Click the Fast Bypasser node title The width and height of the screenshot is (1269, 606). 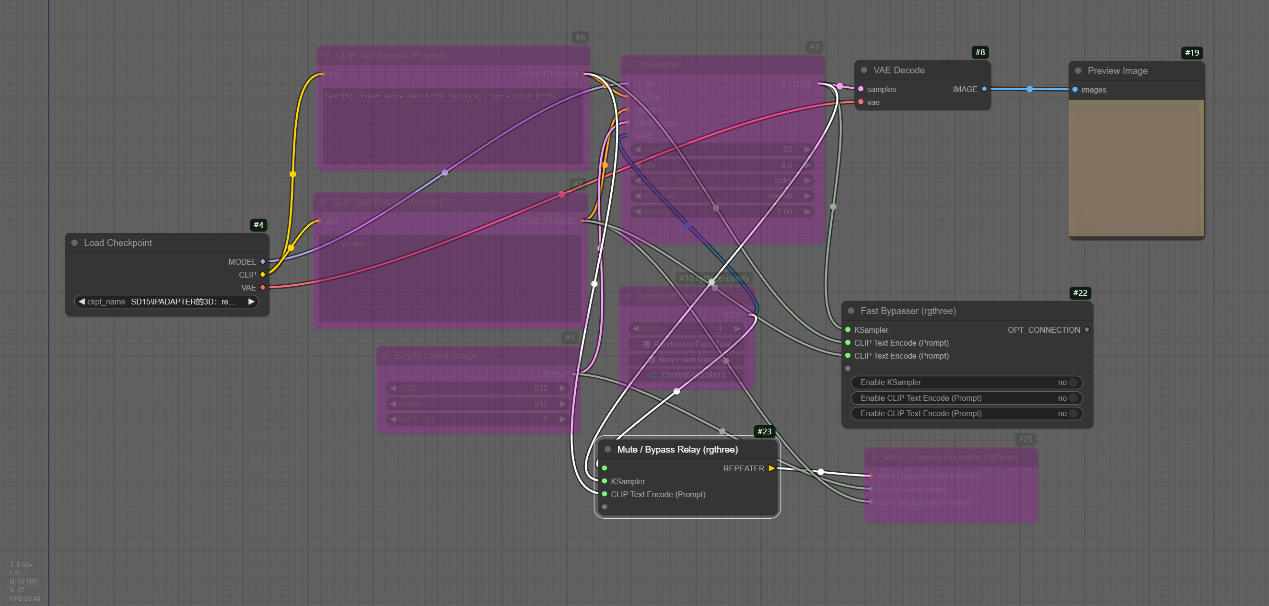pos(908,311)
